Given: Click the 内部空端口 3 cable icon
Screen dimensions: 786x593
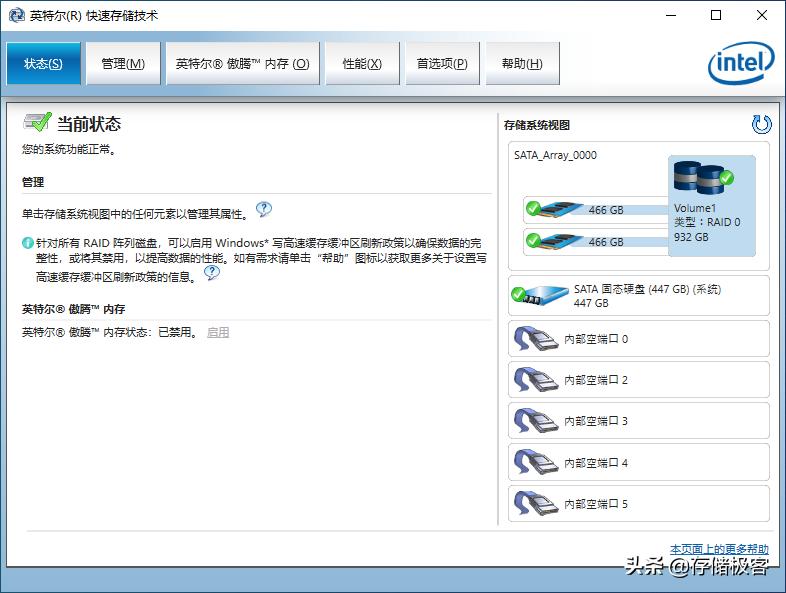Looking at the screenshot, I should click(535, 421).
